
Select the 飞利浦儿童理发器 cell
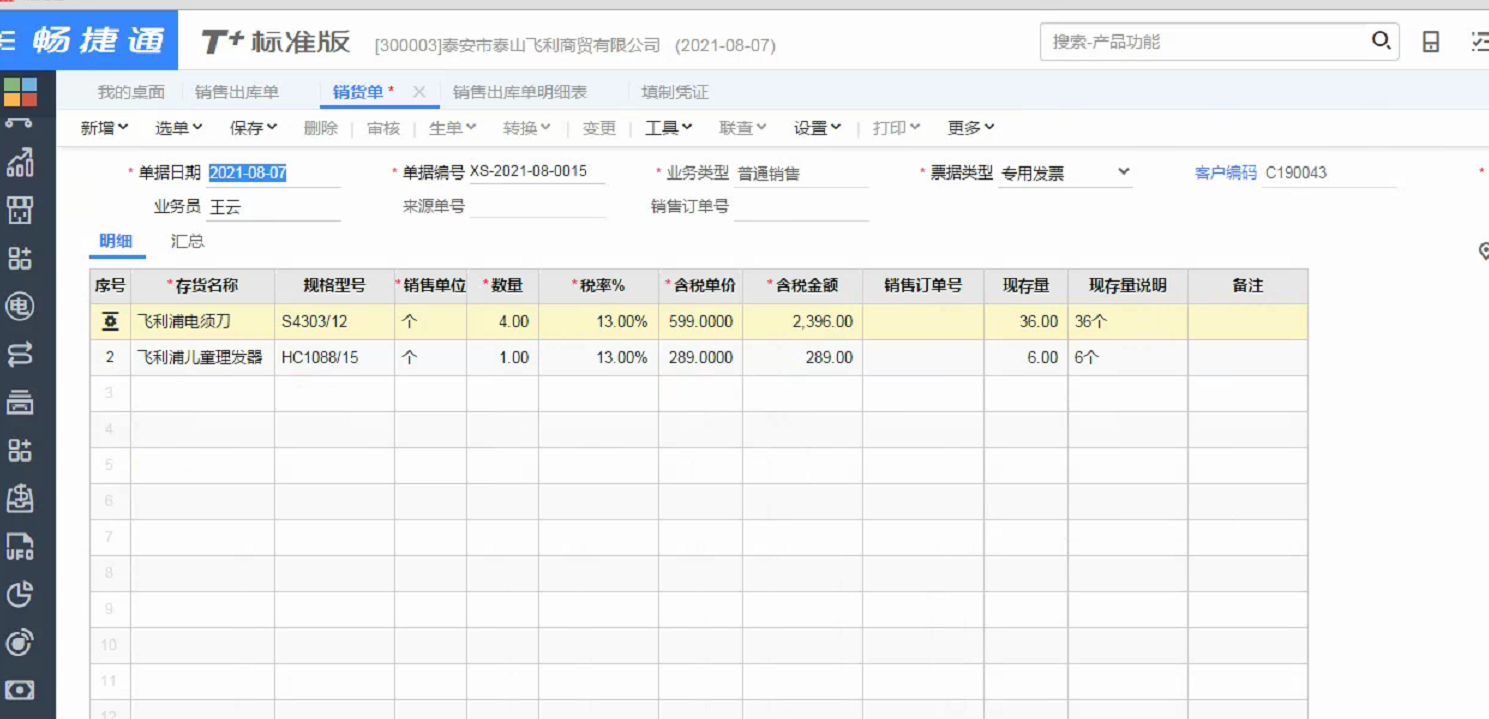click(203, 358)
